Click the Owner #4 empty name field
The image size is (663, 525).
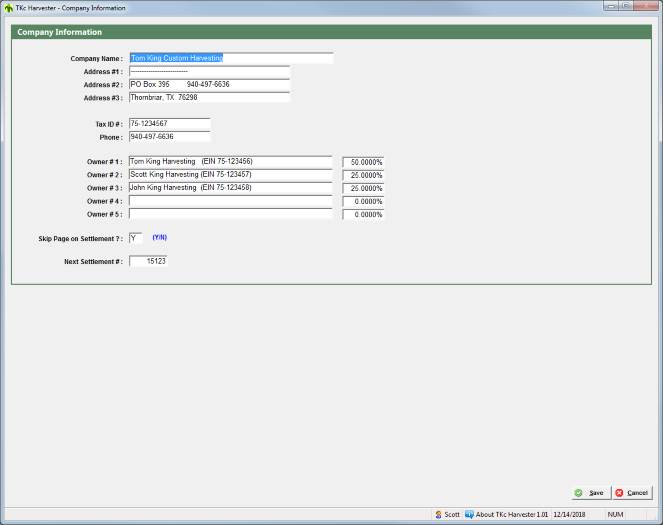[x=230, y=201]
